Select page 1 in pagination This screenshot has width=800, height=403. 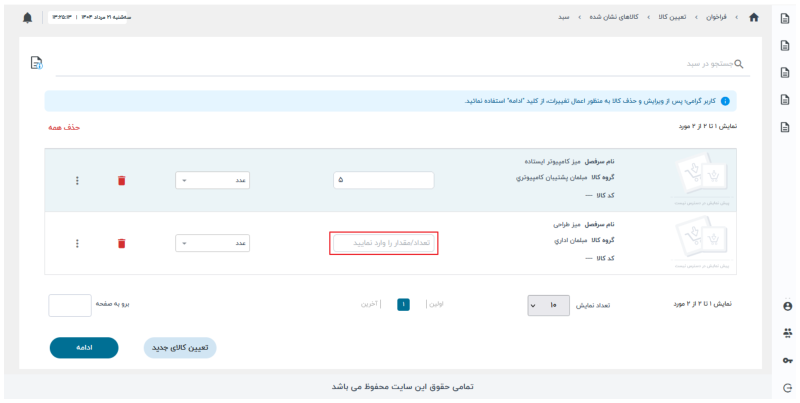pyautogui.click(x=403, y=305)
